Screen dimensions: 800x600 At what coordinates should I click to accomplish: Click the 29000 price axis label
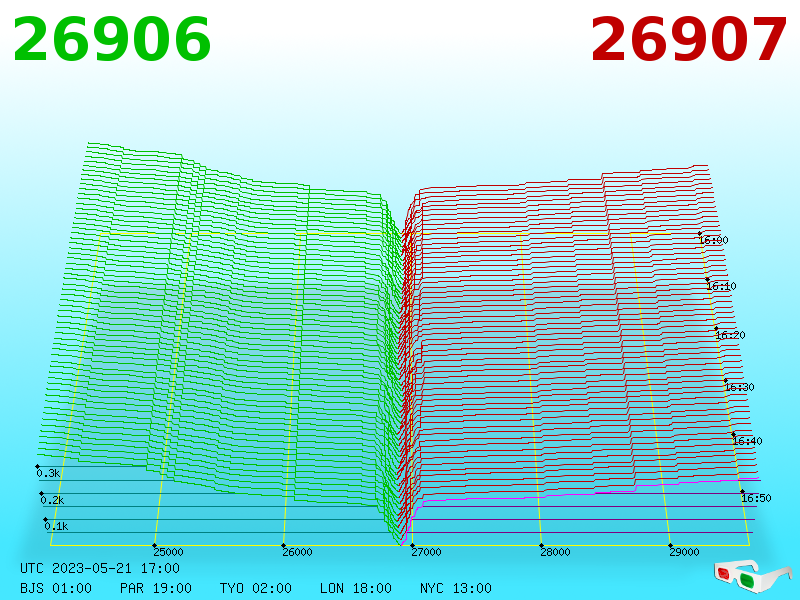pos(684,552)
